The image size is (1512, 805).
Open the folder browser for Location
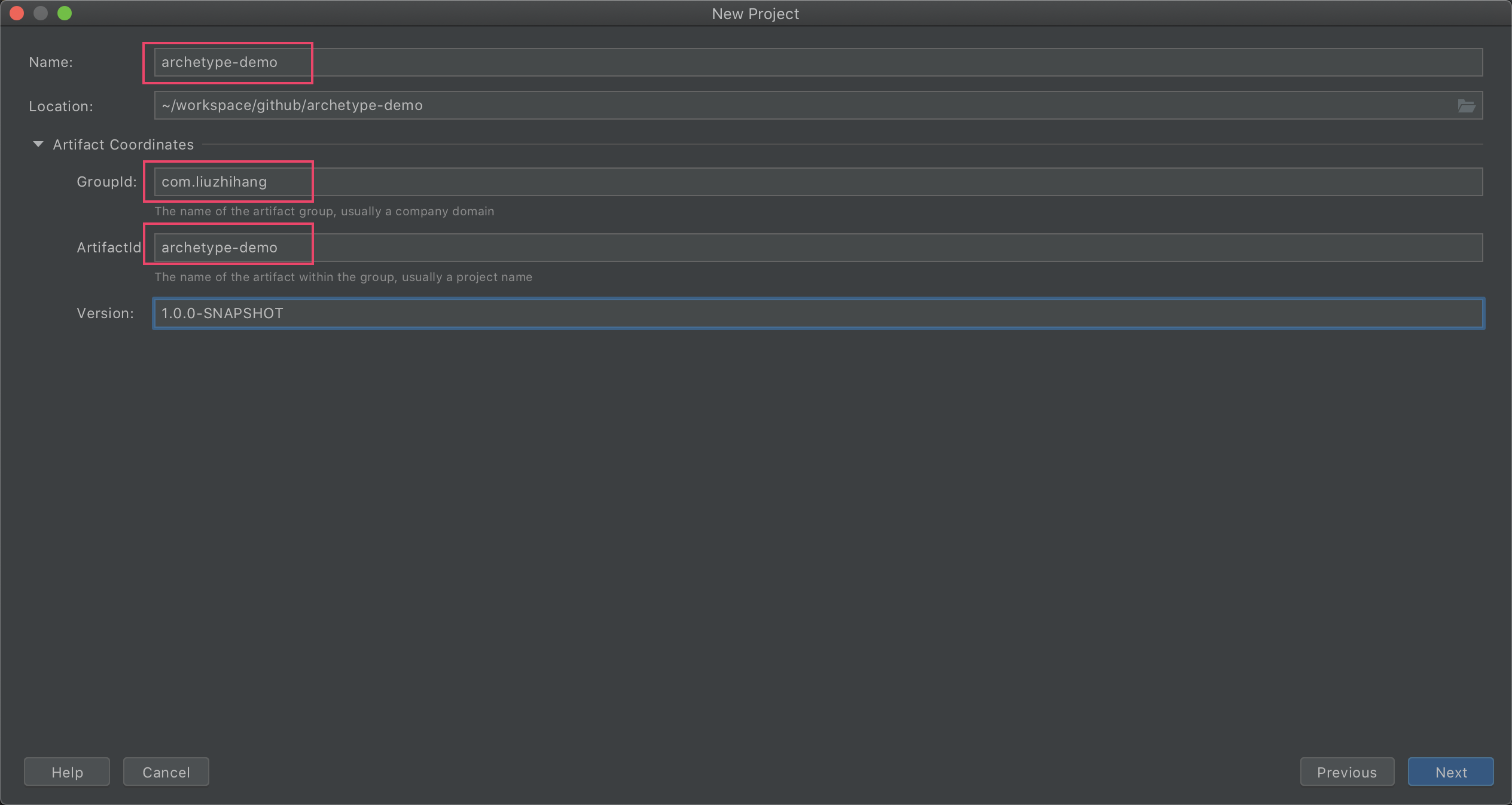1466,106
